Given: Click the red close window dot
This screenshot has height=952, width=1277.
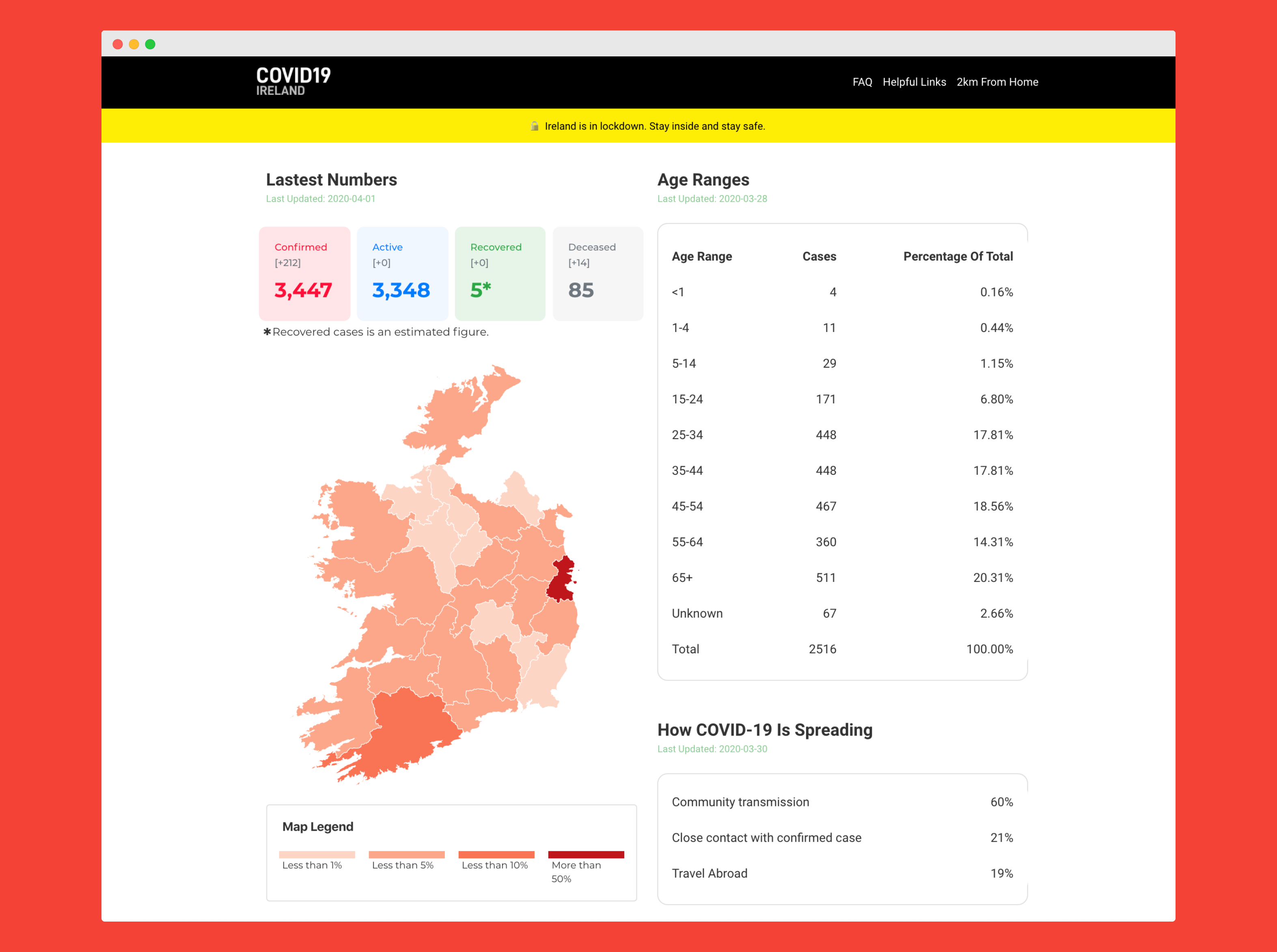Looking at the screenshot, I should pos(118,44).
